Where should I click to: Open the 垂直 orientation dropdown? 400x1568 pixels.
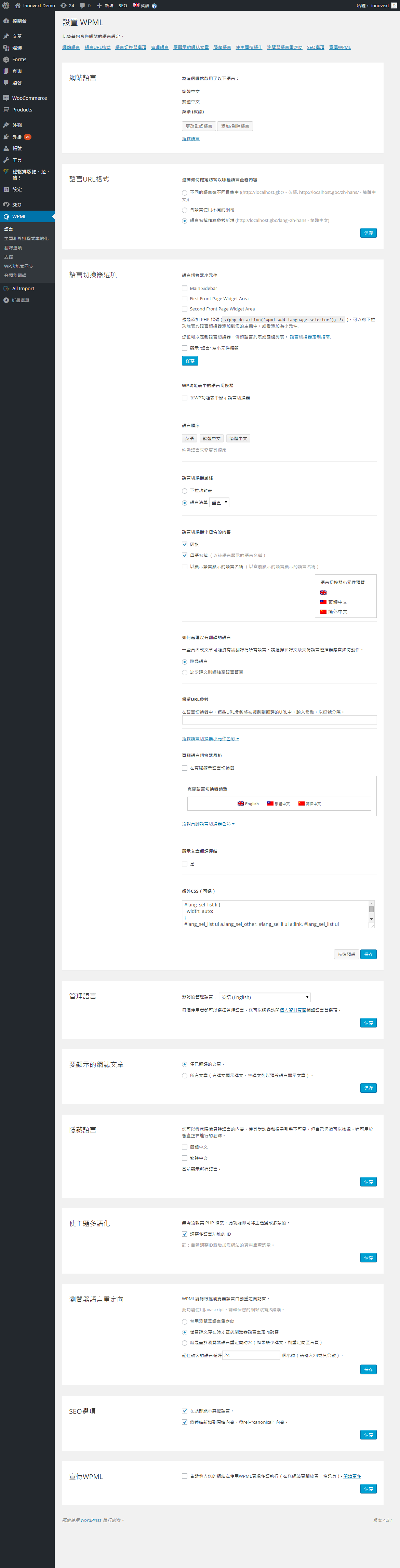pos(219,503)
